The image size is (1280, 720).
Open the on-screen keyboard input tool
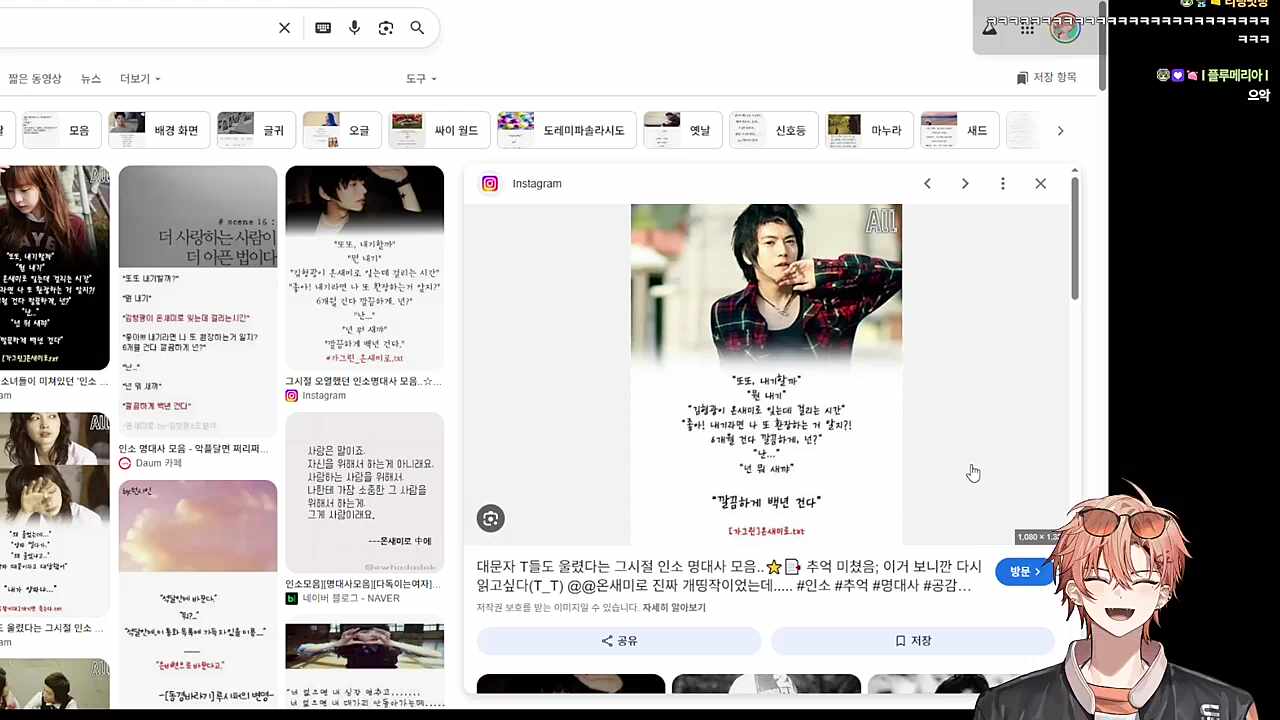pos(323,28)
